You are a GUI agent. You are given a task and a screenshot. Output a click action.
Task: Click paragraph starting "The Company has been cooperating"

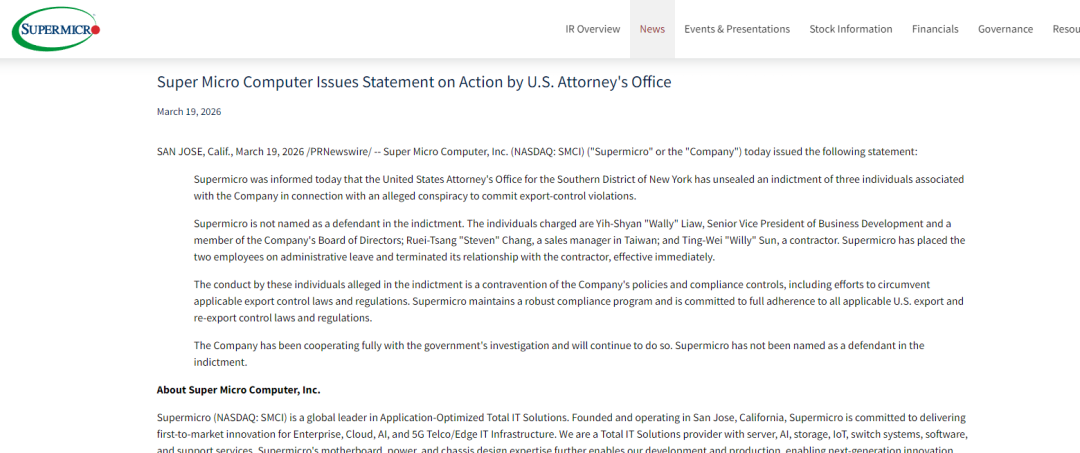click(x=558, y=353)
